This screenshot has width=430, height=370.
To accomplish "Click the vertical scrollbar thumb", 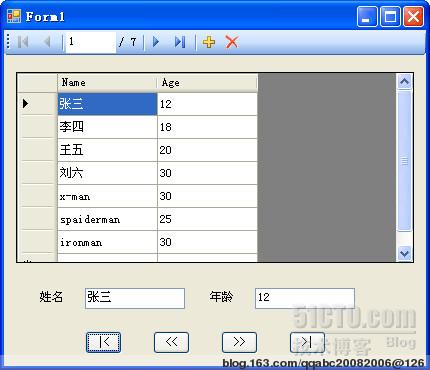I will [x=404, y=161].
